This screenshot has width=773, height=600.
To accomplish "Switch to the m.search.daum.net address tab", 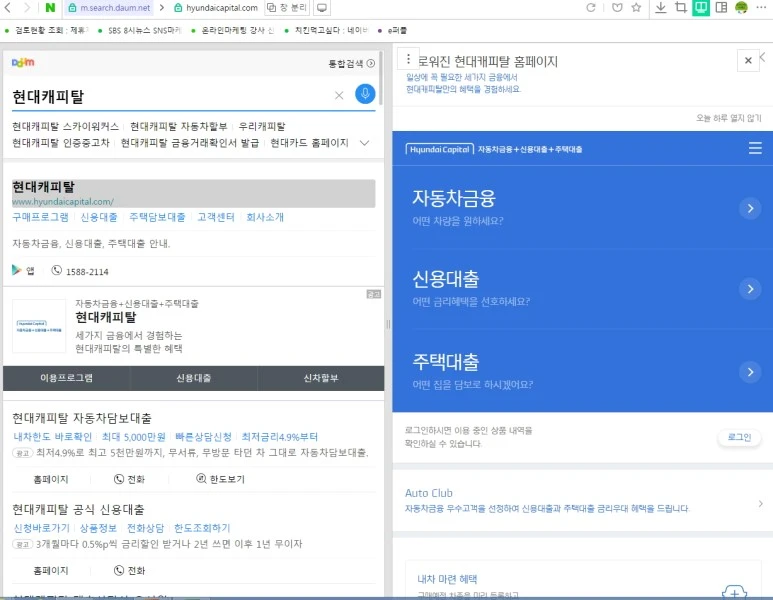I will (109, 8).
